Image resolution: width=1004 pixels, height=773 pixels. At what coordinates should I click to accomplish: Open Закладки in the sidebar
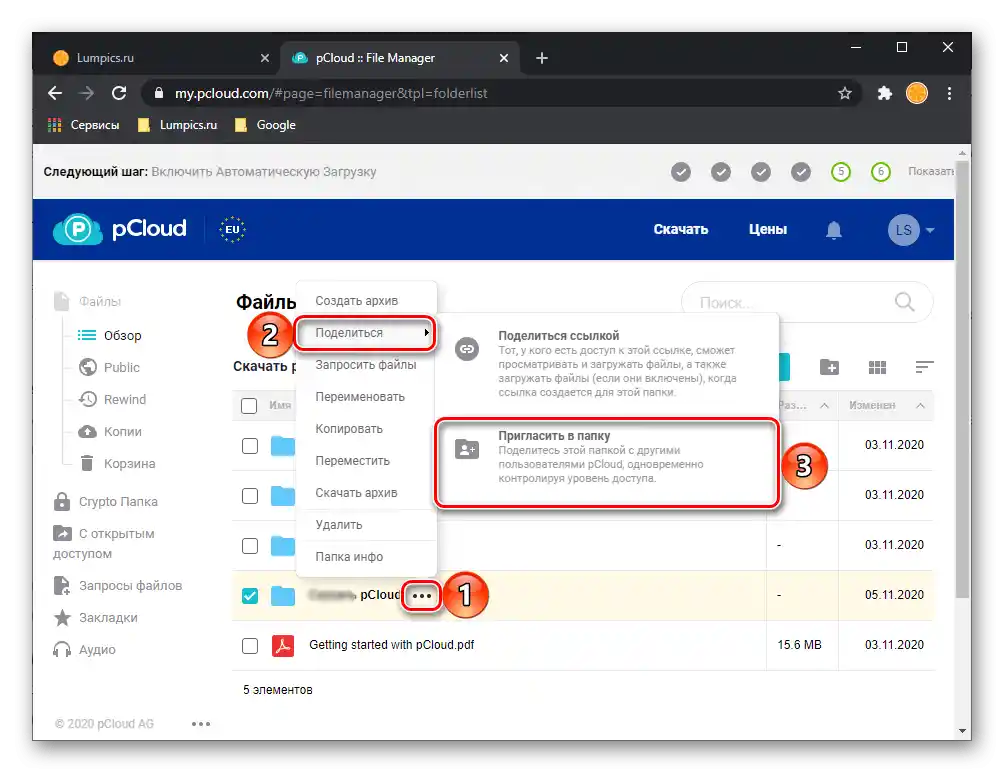point(95,617)
